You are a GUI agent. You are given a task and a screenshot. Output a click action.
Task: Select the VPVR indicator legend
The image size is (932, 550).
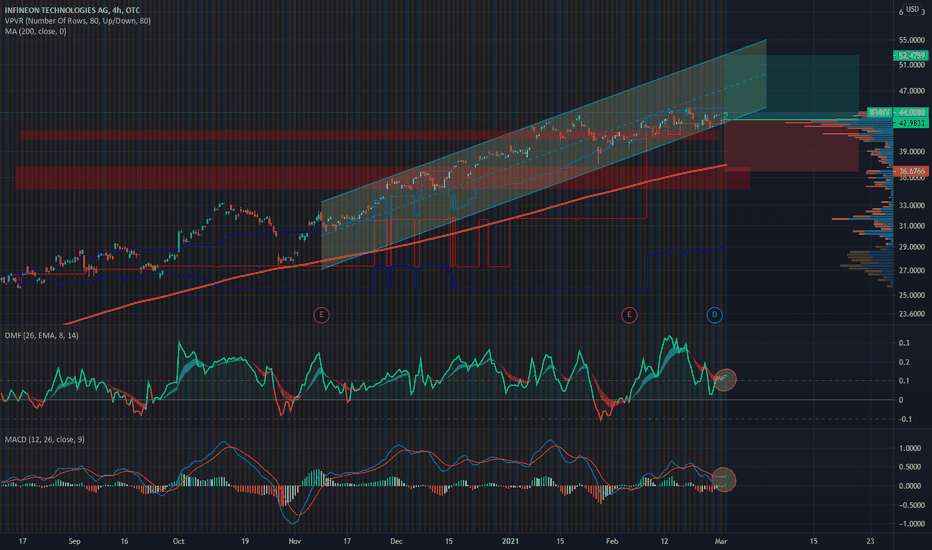[x=78, y=21]
